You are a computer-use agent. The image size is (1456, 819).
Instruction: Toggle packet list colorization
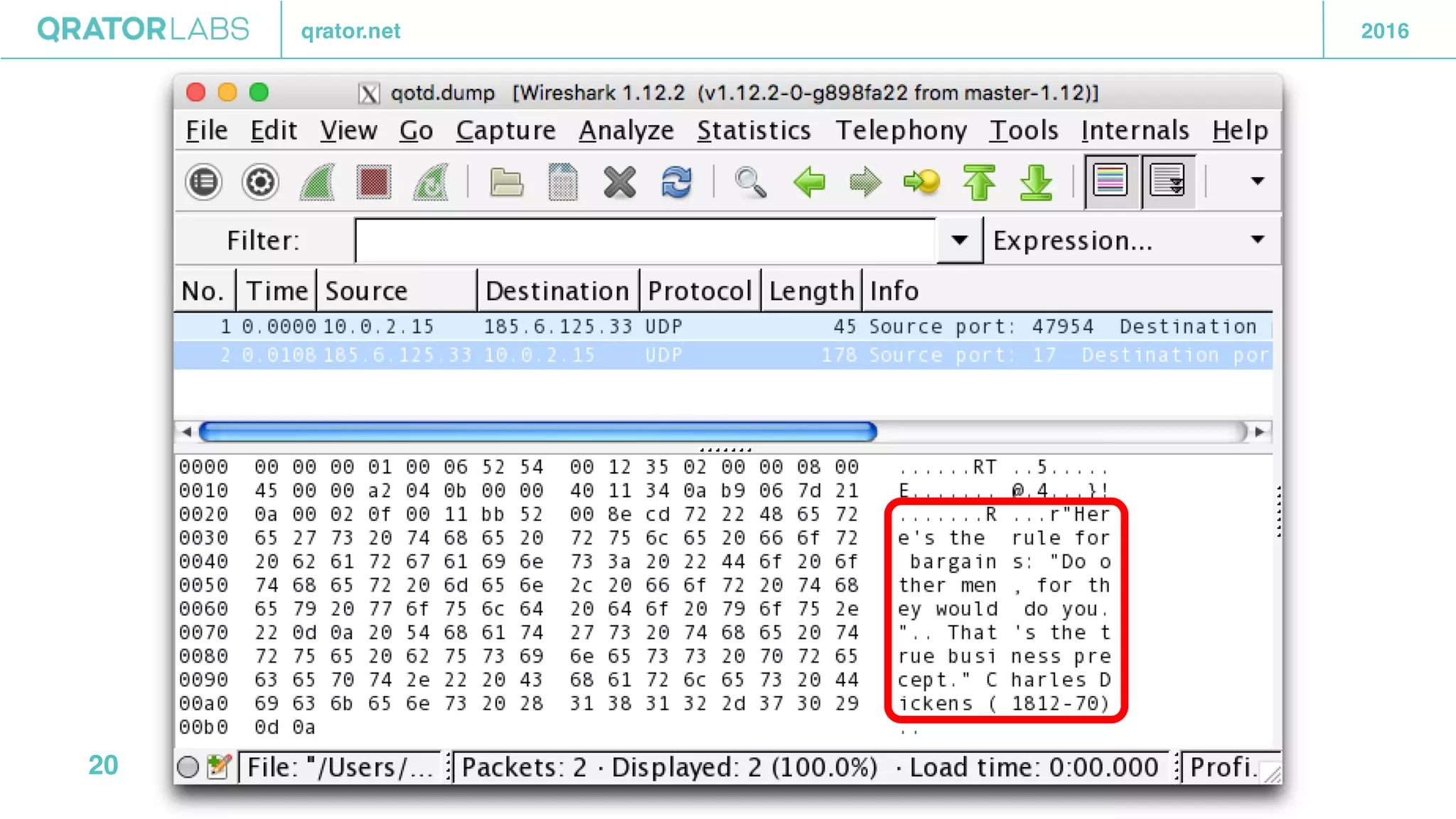point(1111,181)
